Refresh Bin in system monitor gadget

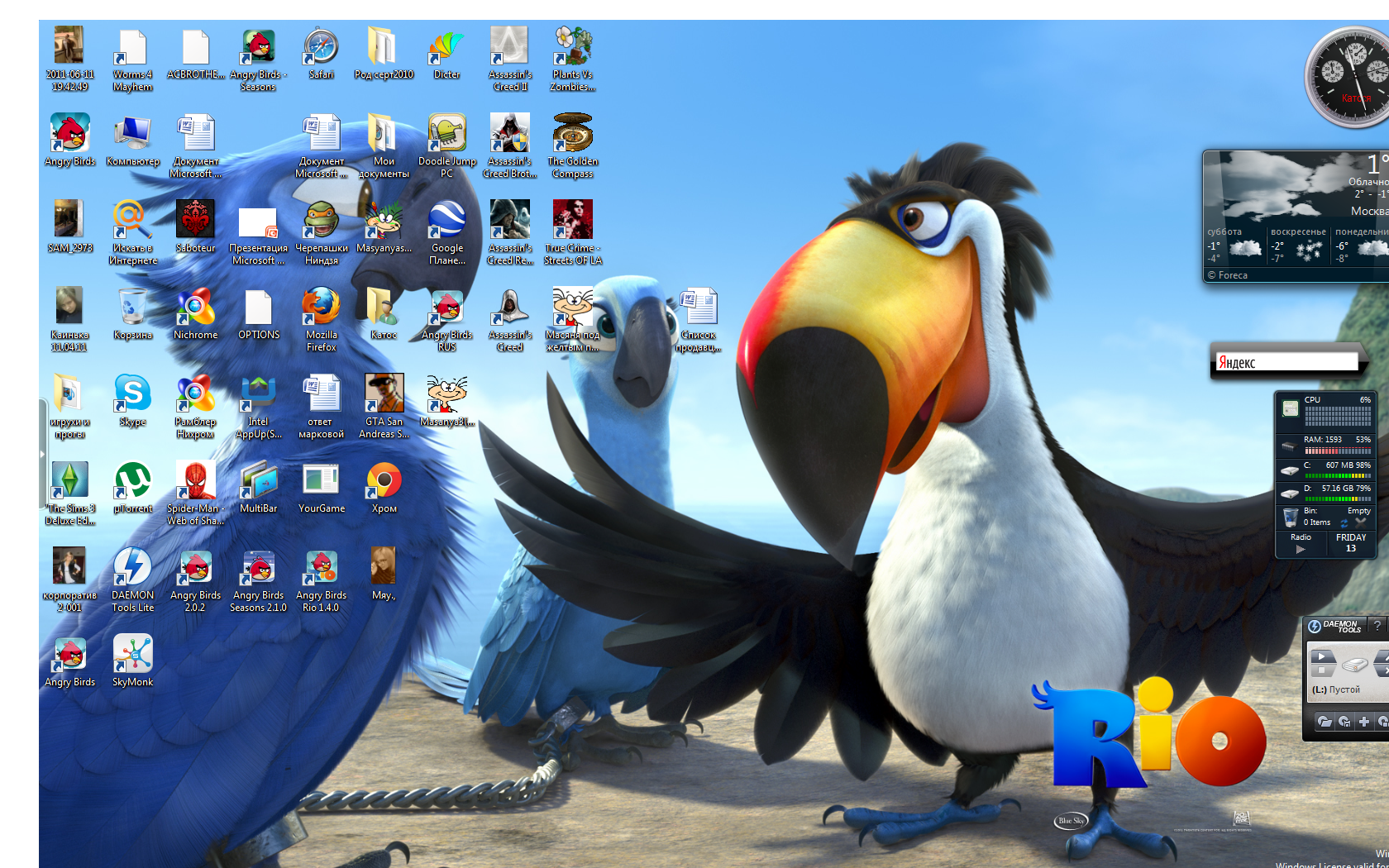1344,523
